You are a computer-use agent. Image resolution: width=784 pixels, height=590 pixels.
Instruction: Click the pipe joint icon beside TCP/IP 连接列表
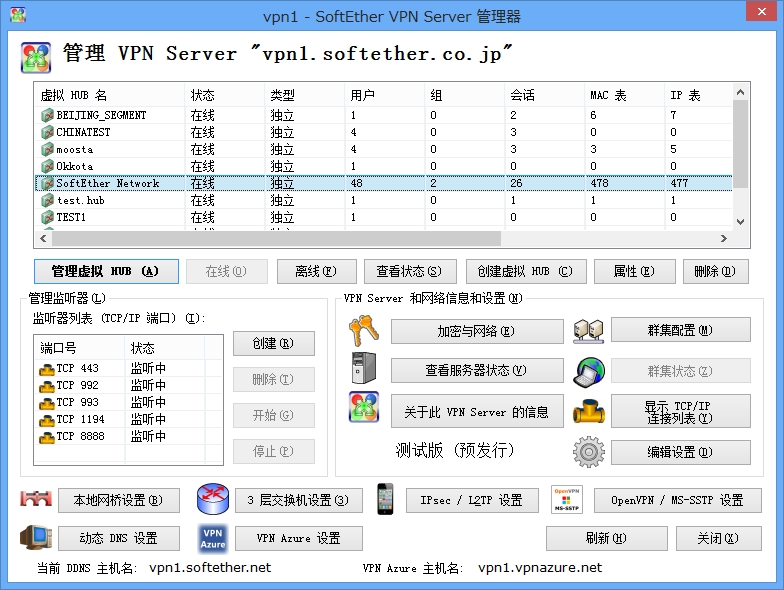click(588, 411)
